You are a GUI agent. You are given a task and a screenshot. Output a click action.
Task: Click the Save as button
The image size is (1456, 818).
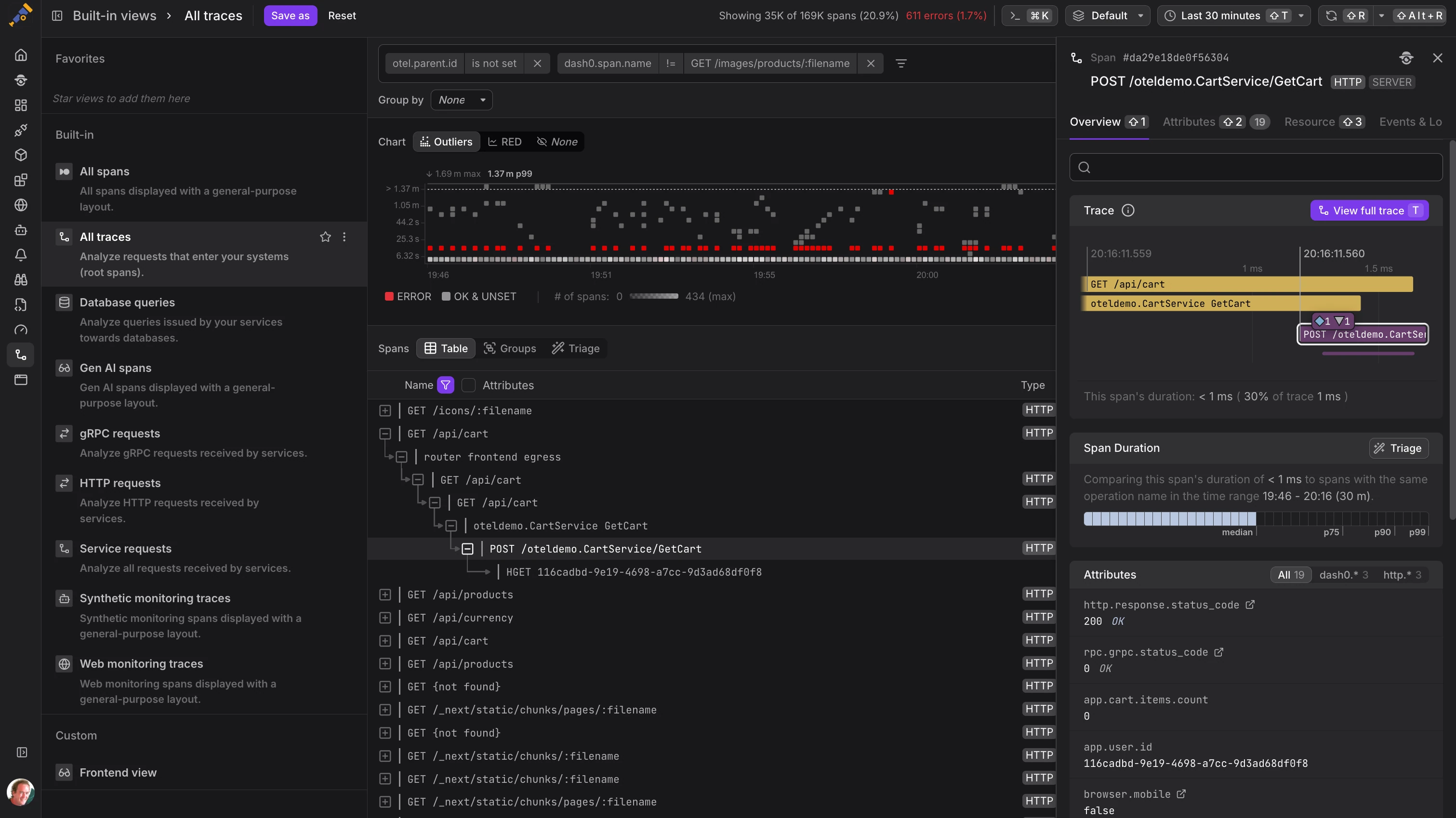[290, 16]
